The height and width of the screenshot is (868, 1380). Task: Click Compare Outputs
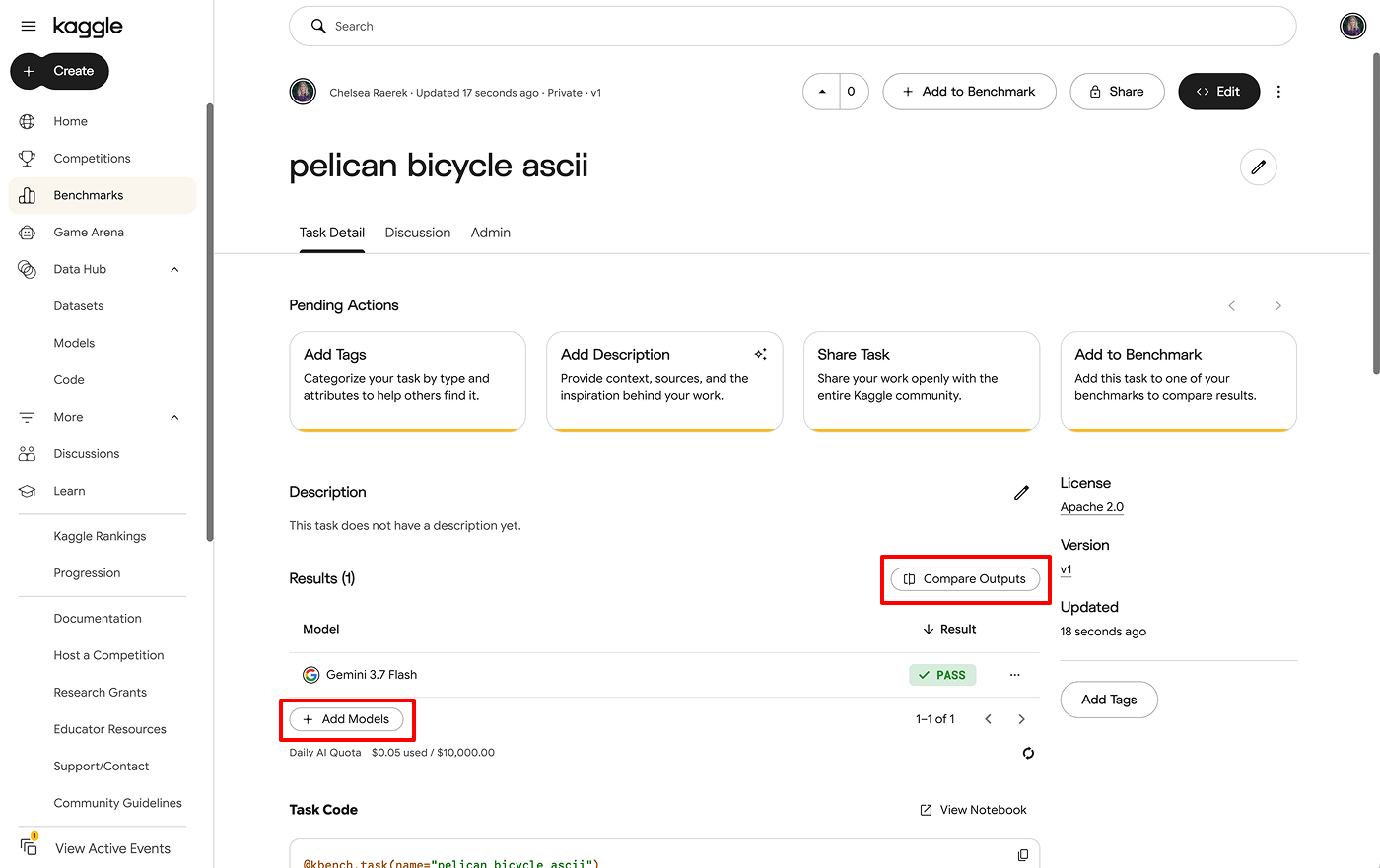click(x=965, y=579)
